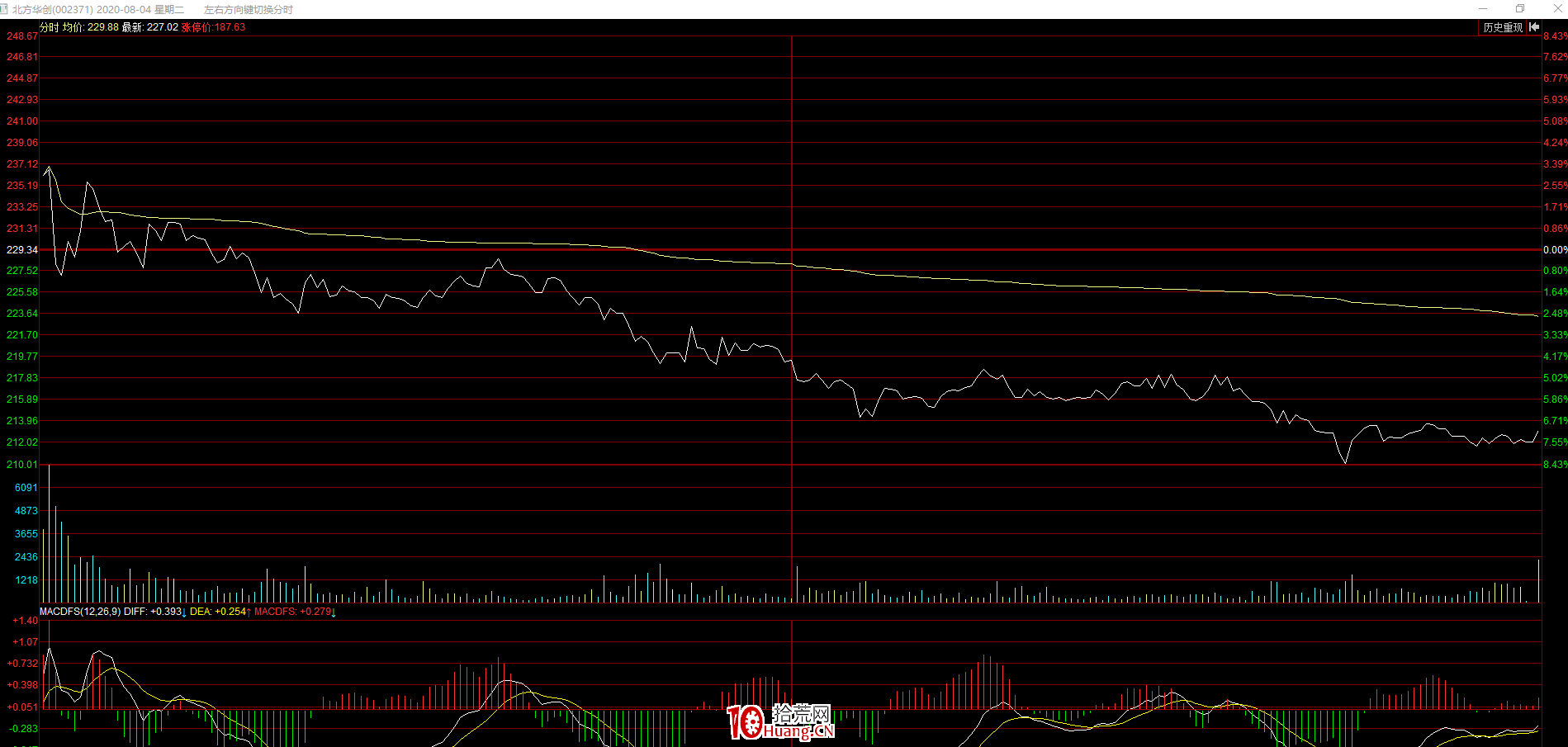This screenshot has height=747, width=1568.
Task: Click the 215.89 price axis label
Action: (22, 400)
